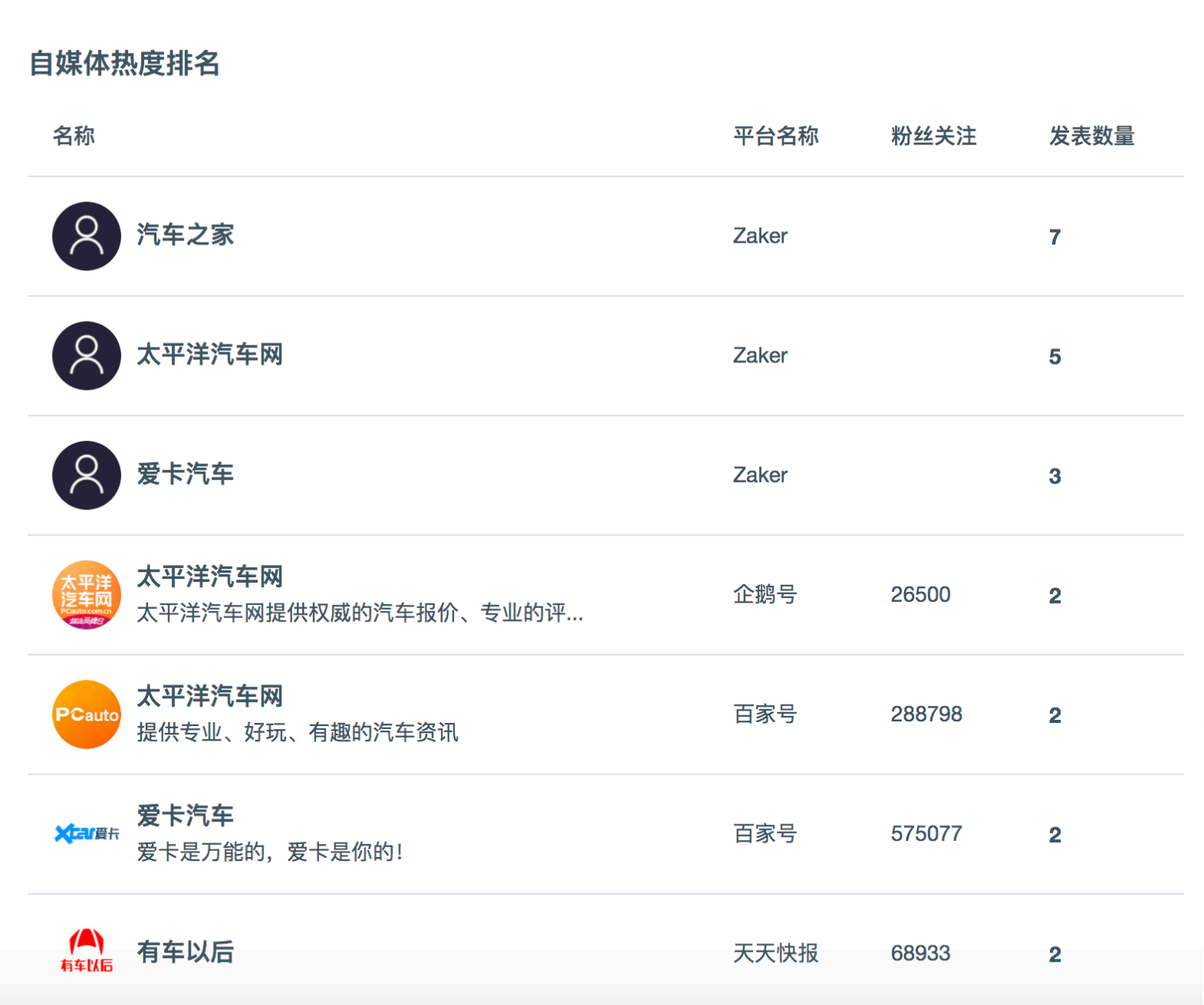This screenshot has width=1204, height=1005.
Task: Click the fan count 575077
Action: point(926,834)
